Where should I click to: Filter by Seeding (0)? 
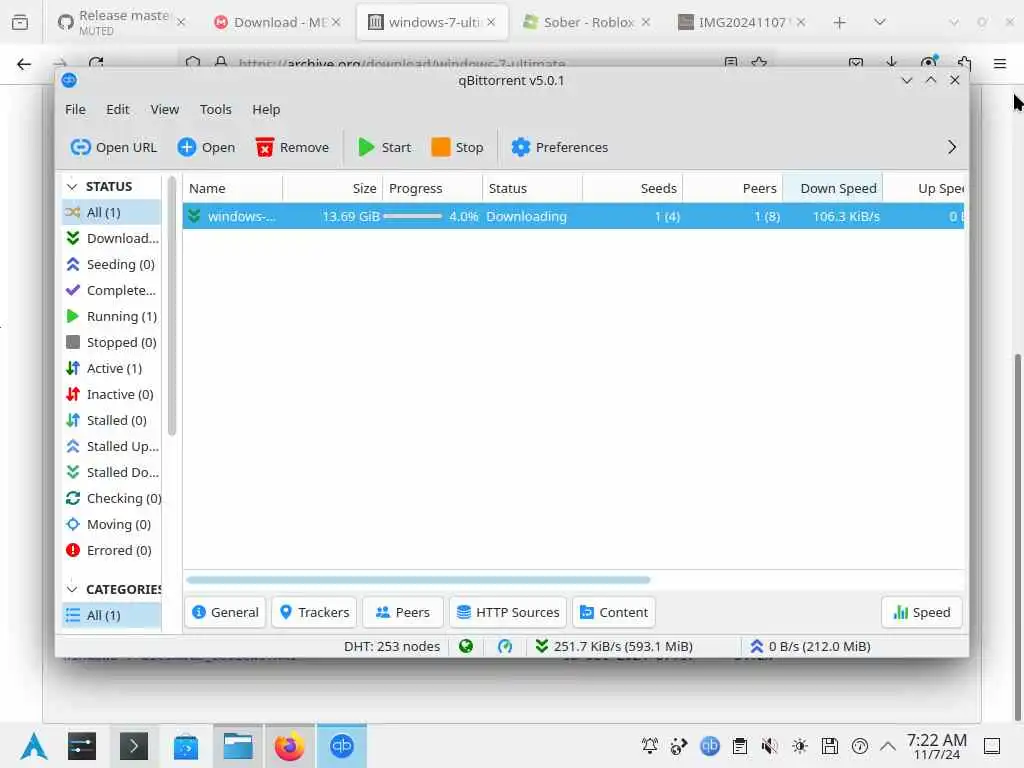pos(111,264)
